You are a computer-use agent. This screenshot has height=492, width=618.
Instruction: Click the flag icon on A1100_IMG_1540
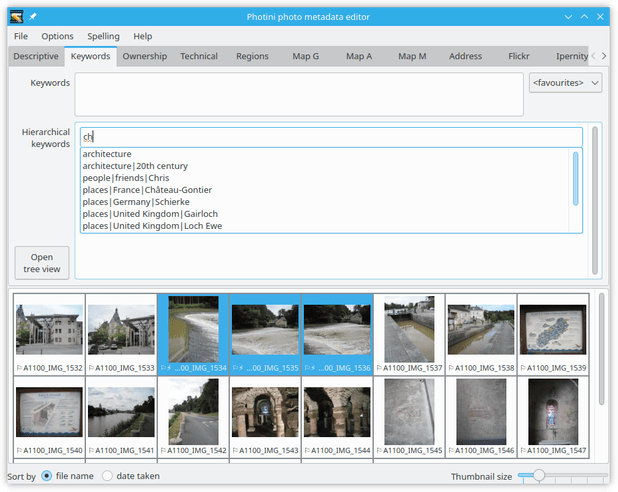19,450
